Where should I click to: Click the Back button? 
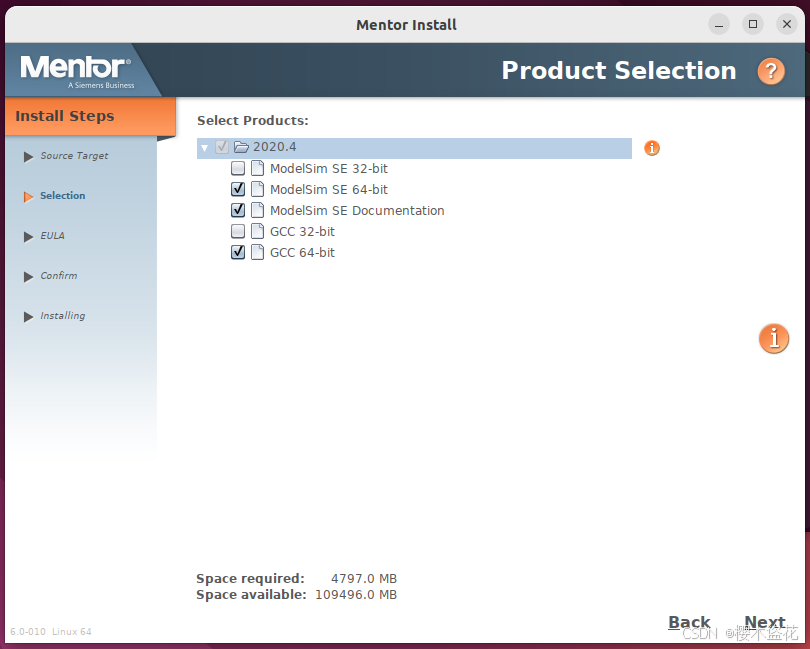point(689,622)
